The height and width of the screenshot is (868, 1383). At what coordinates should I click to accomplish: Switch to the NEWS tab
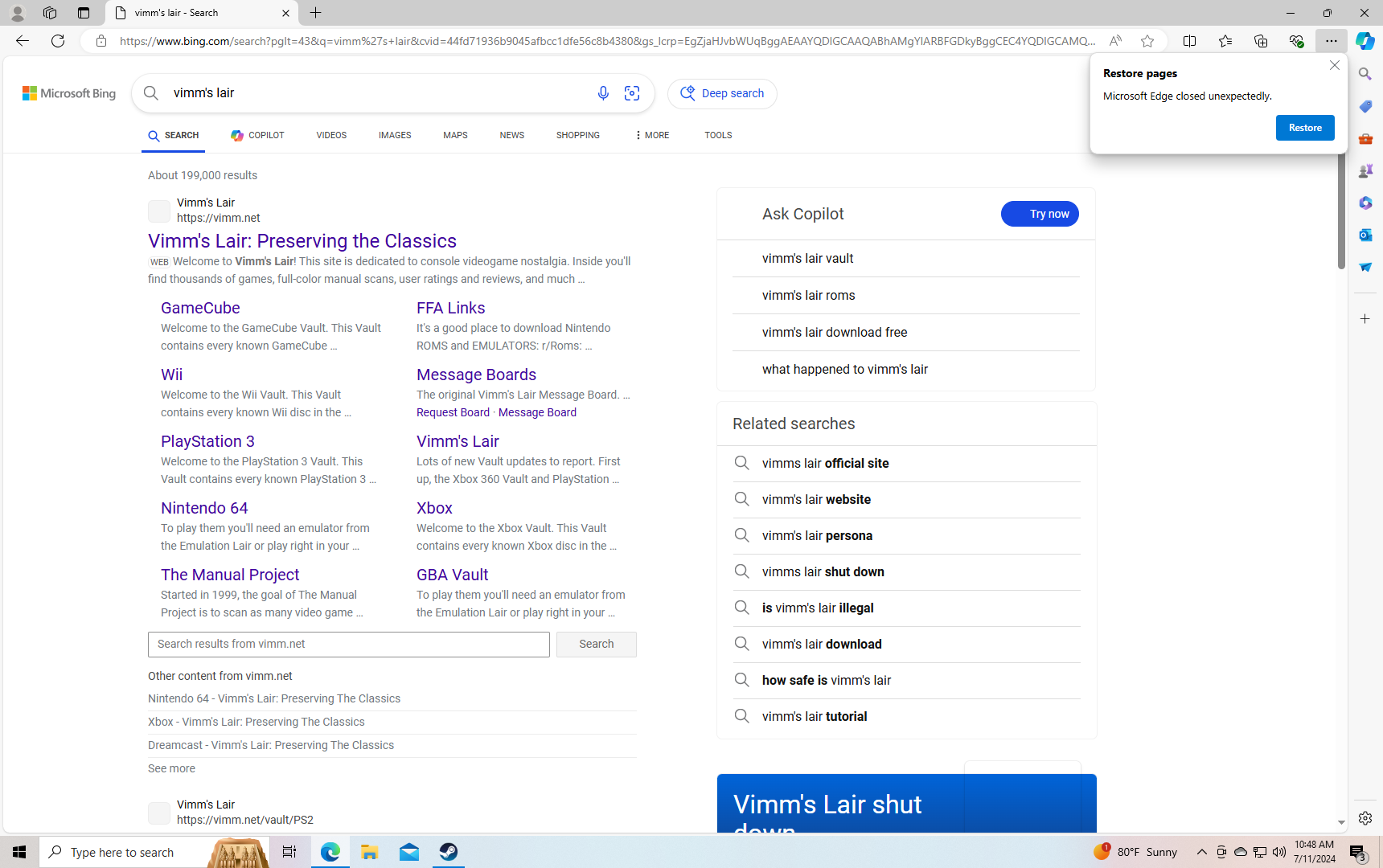[x=512, y=135]
